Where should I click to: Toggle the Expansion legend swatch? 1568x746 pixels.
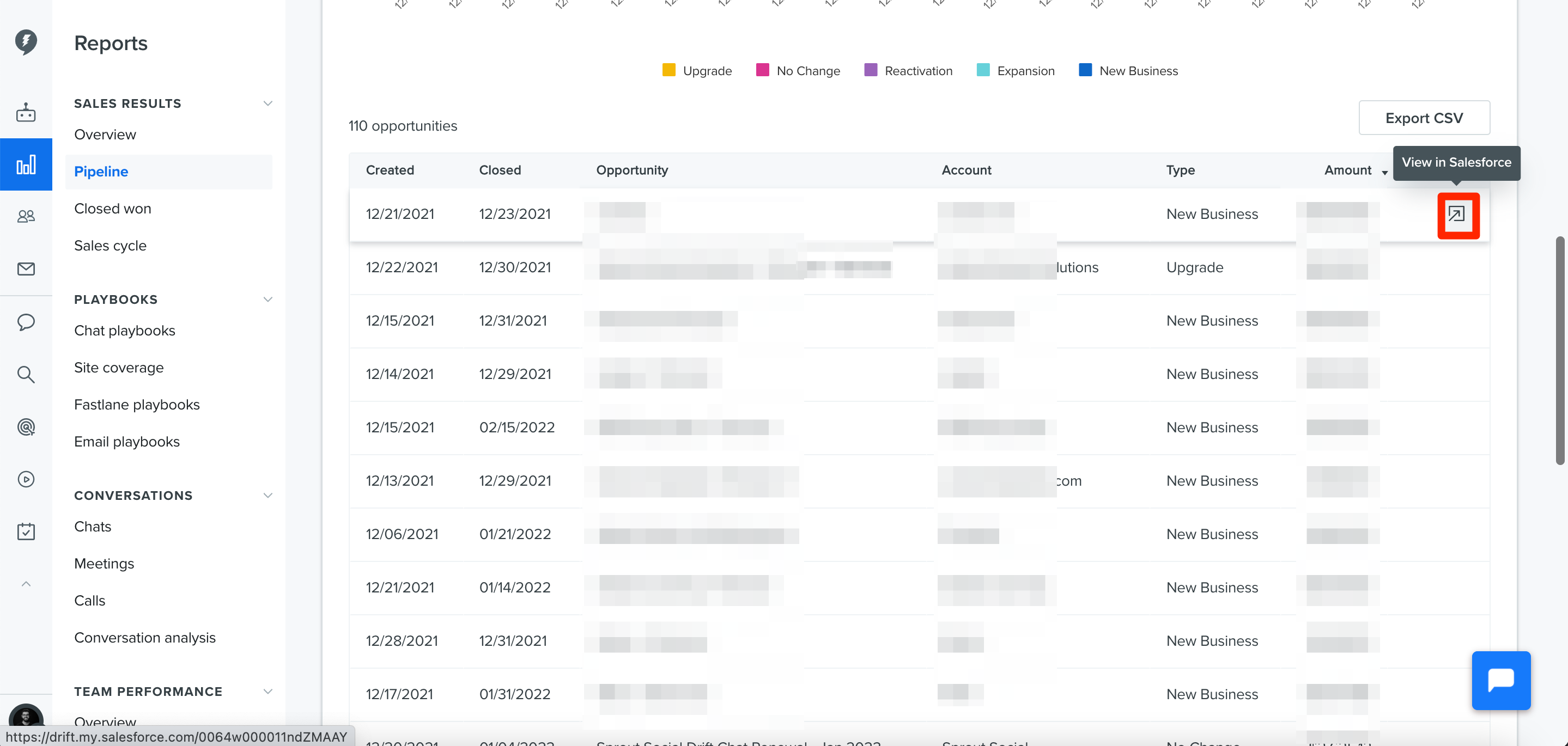[982, 71]
